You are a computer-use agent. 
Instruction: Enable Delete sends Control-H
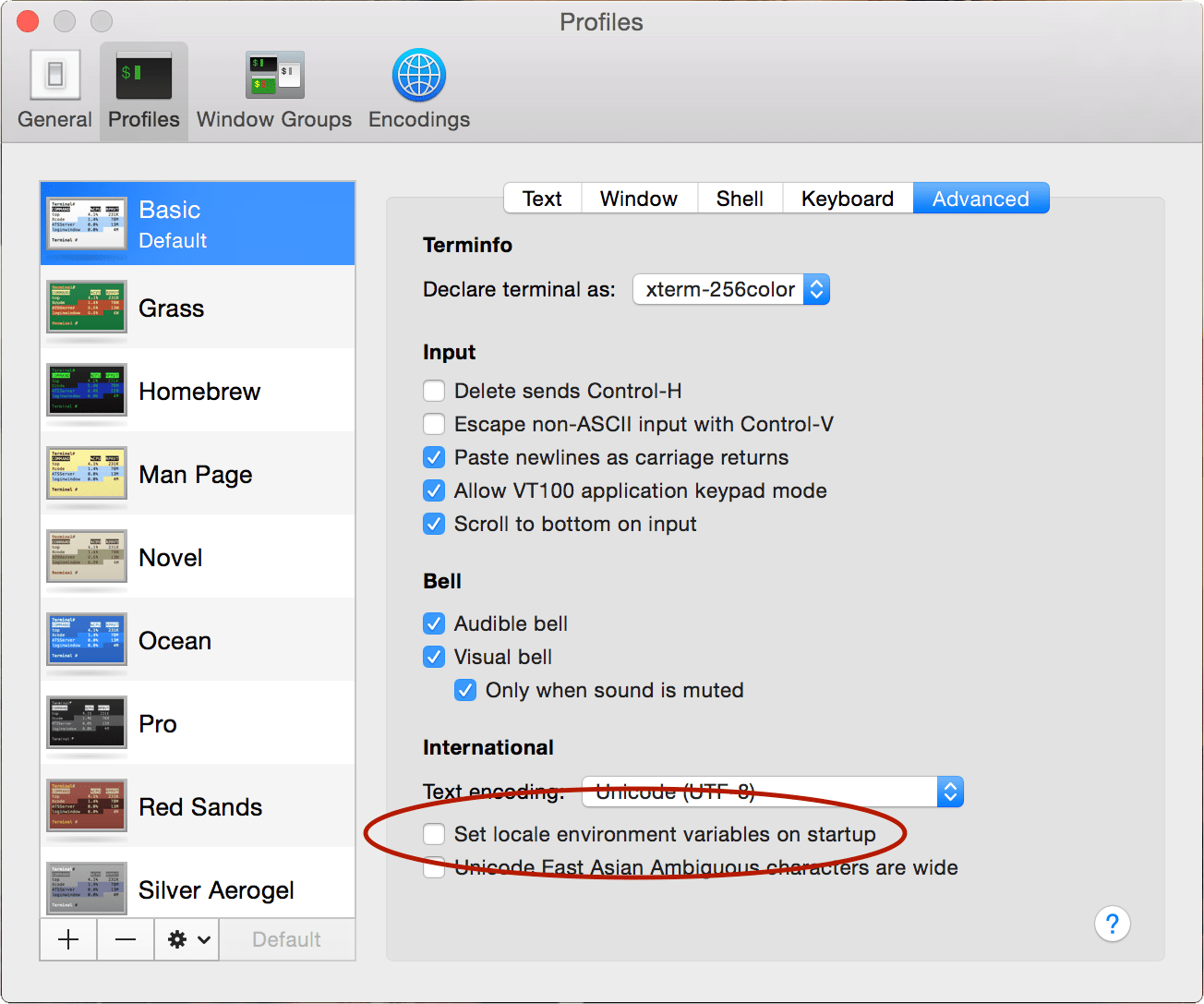(434, 391)
